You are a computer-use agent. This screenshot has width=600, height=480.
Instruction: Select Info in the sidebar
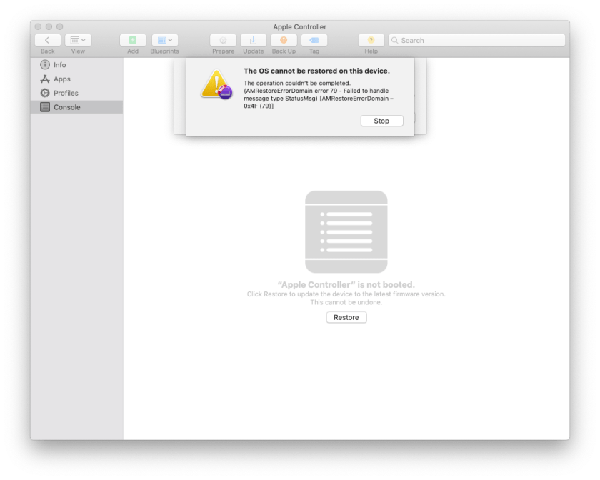[x=60, y=64]
